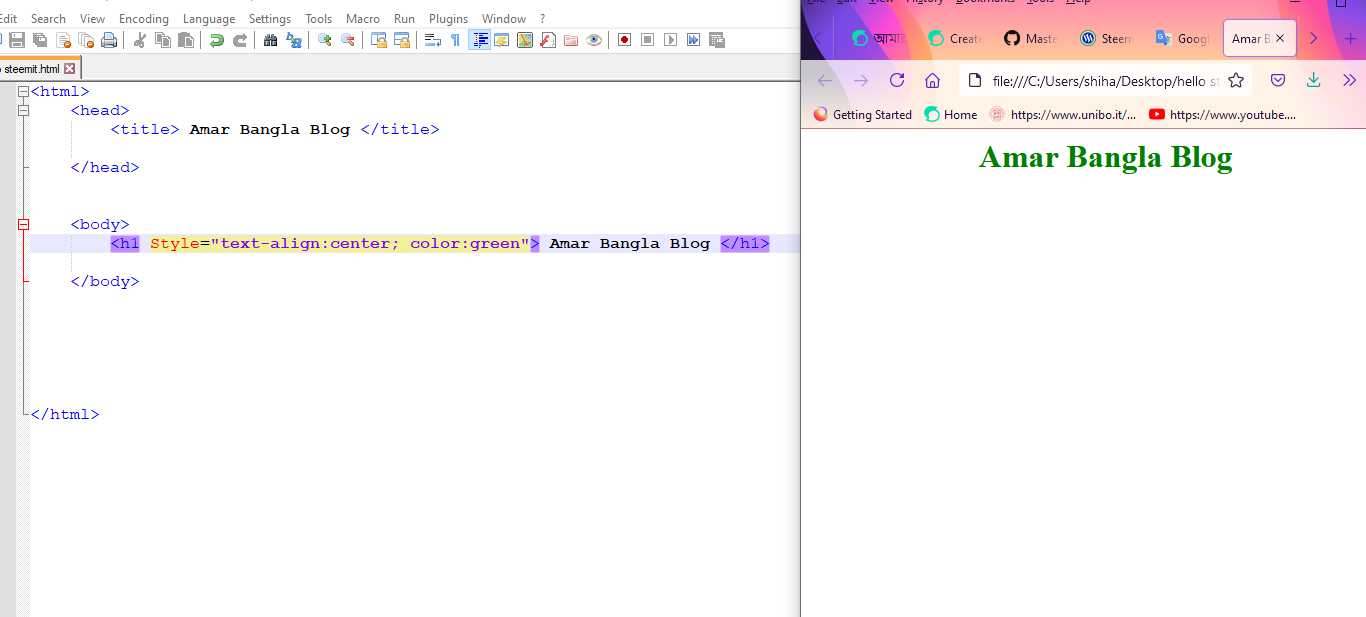Click the tab strip right arrow in Firefox

click(1313, 38)
